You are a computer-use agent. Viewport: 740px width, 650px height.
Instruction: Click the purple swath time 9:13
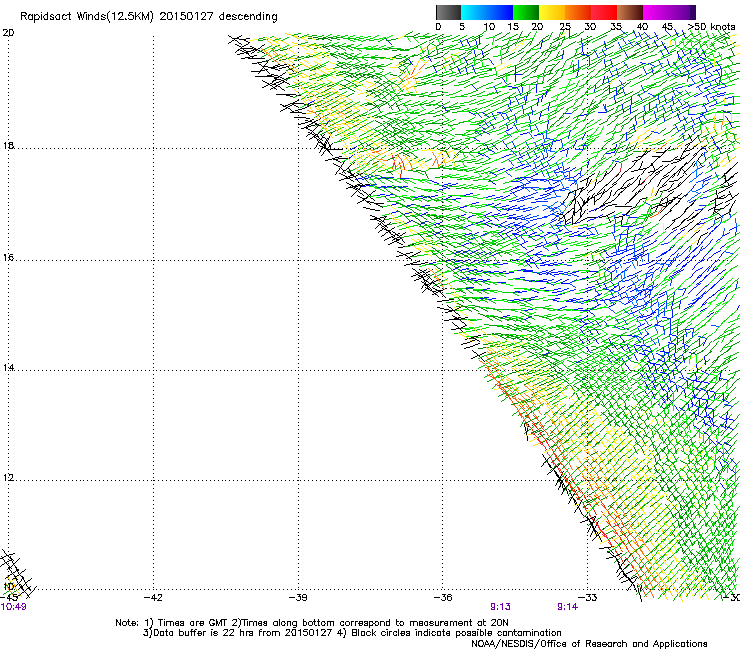coord(500,607)
